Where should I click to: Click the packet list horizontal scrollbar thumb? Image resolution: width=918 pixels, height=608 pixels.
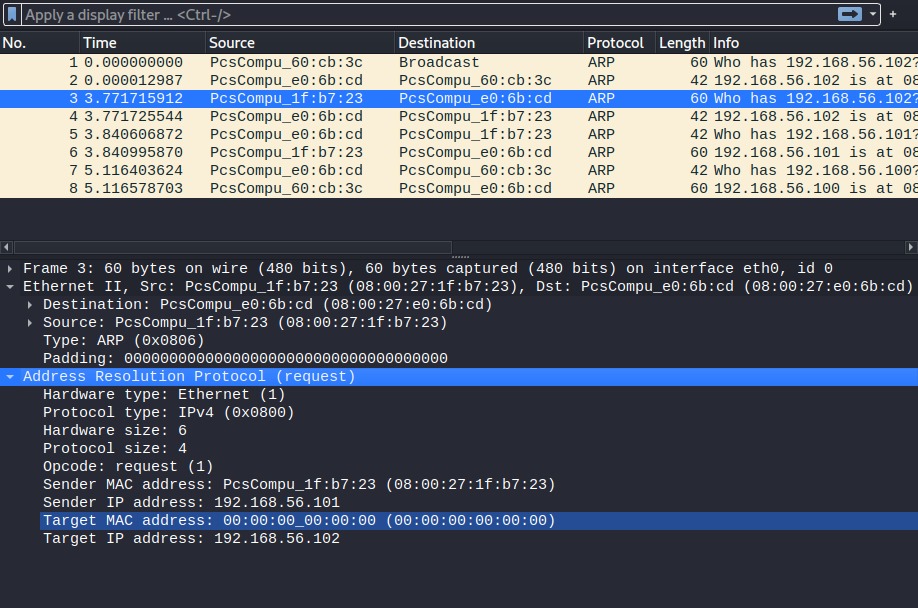click(x=232, y=247)
